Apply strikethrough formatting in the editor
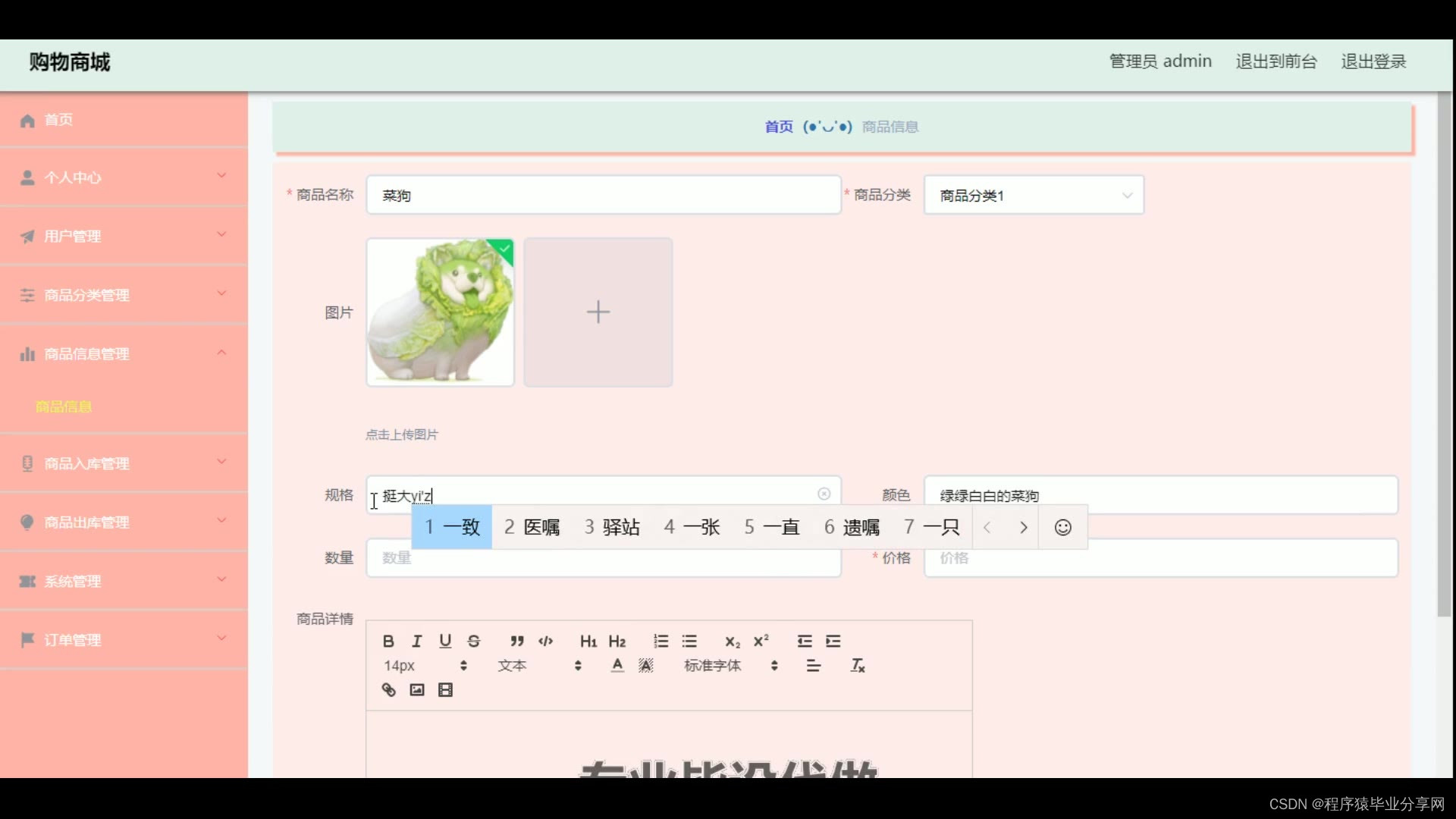 coord(473,641)
